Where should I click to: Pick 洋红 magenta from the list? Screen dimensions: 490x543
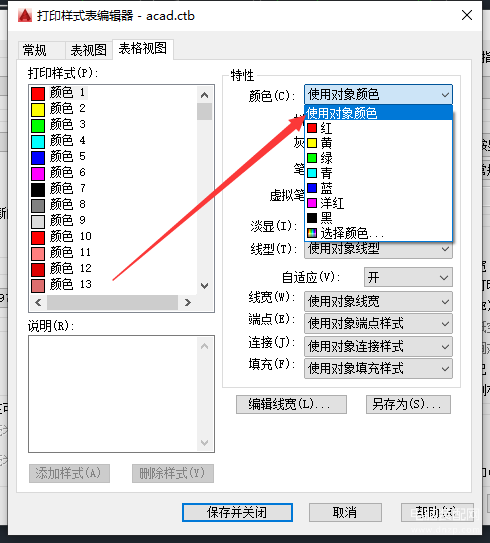click(378, 203)
